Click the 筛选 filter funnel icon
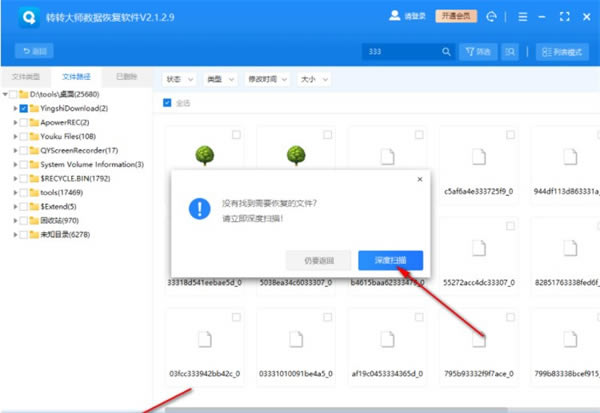Image resolution: width=600 pixels, height=413 pixels. (x=476, y=52)
